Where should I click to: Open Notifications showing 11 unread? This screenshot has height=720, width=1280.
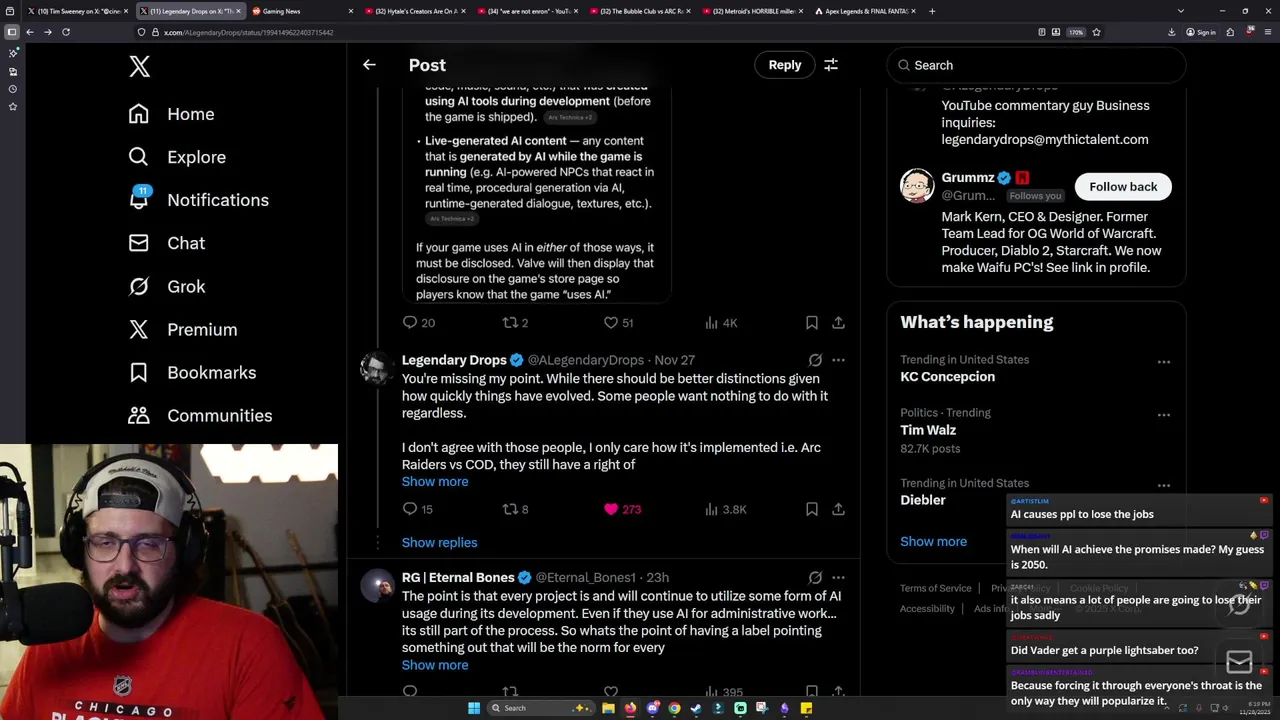(198, 200)
